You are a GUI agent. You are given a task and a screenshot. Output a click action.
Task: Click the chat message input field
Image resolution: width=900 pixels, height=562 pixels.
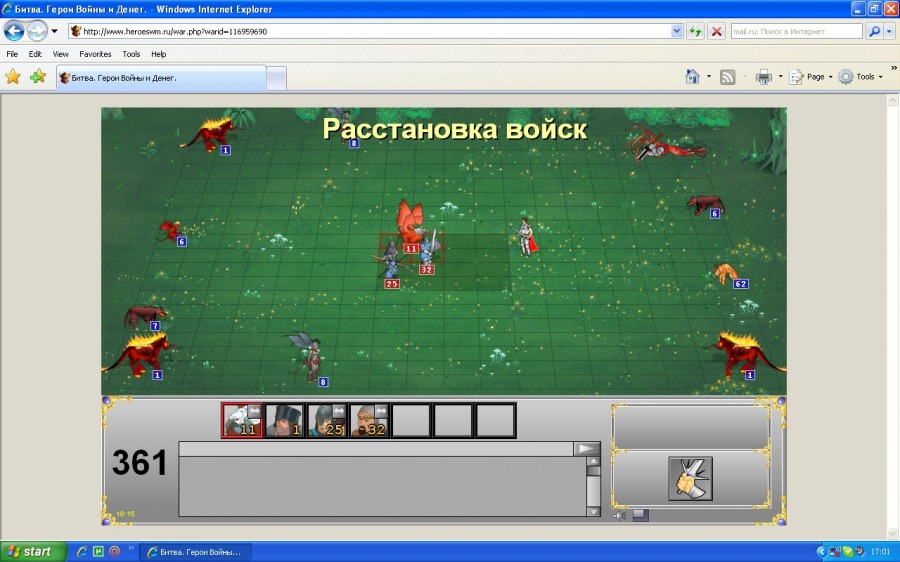(x=376, y=449)
